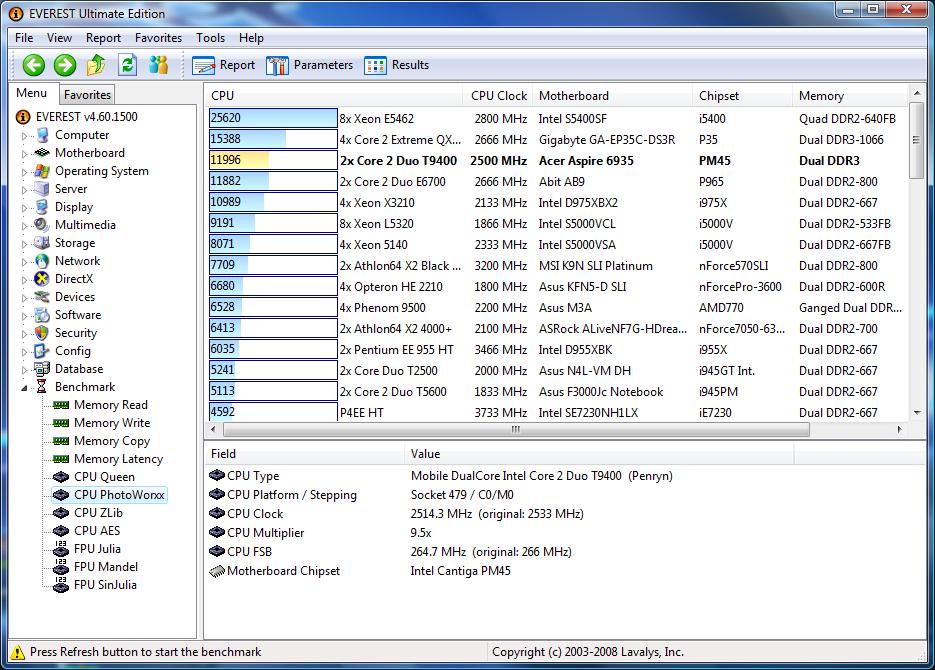Open the Report toolbar button
The width and height of the screenshot is (935, 670).
coord(224,65)
